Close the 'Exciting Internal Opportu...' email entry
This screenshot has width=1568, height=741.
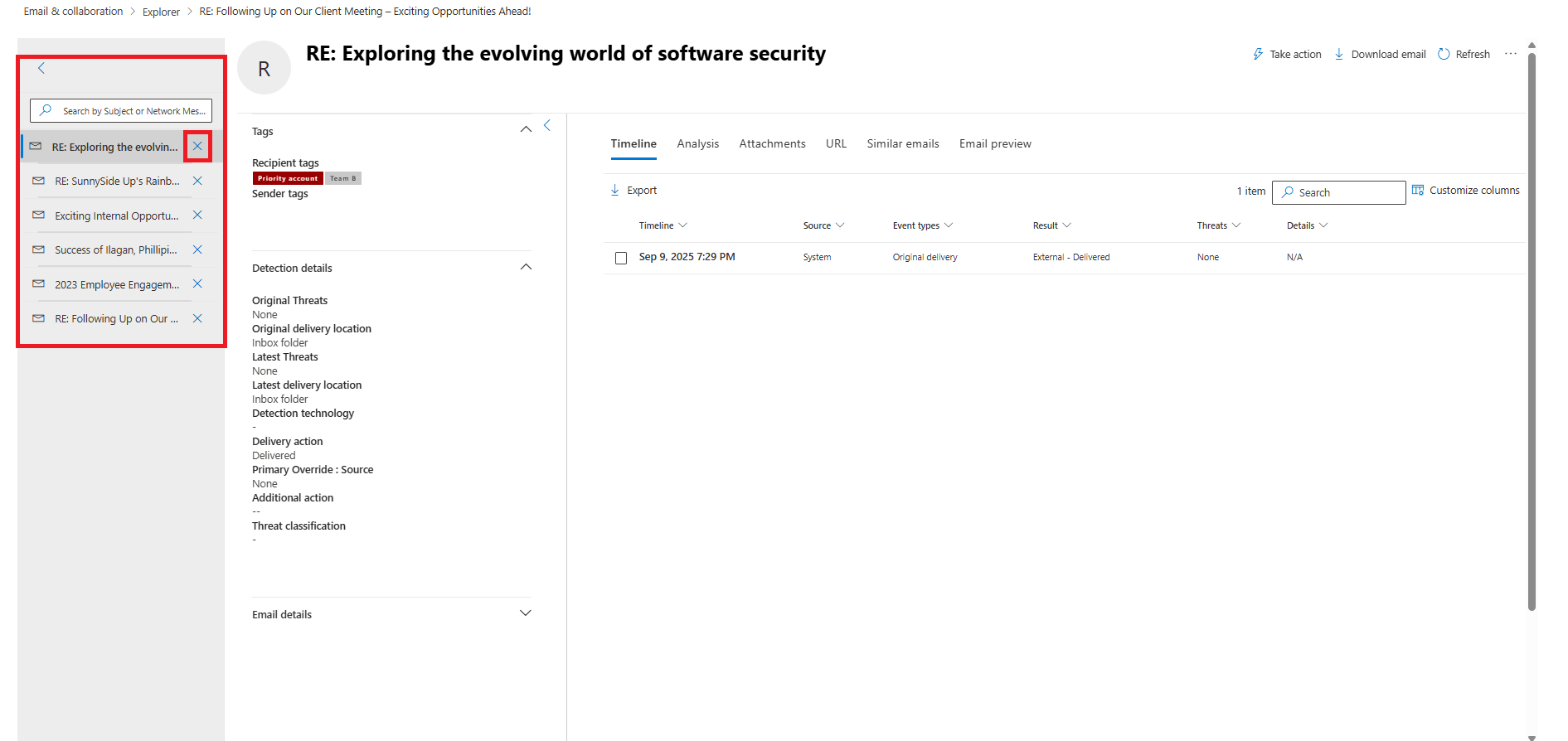coord(197,215)
